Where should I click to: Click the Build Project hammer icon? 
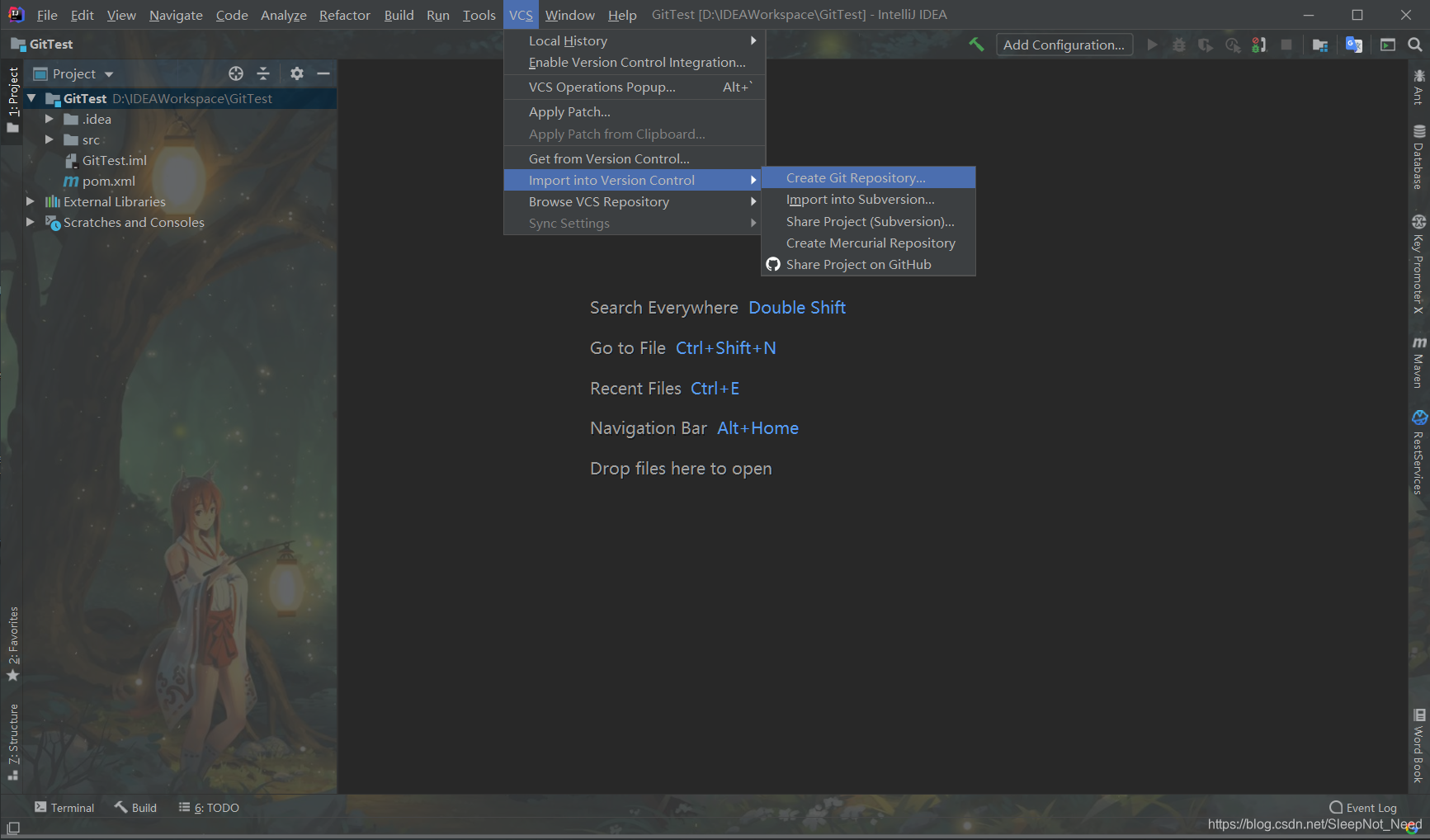tap(976, 45)
